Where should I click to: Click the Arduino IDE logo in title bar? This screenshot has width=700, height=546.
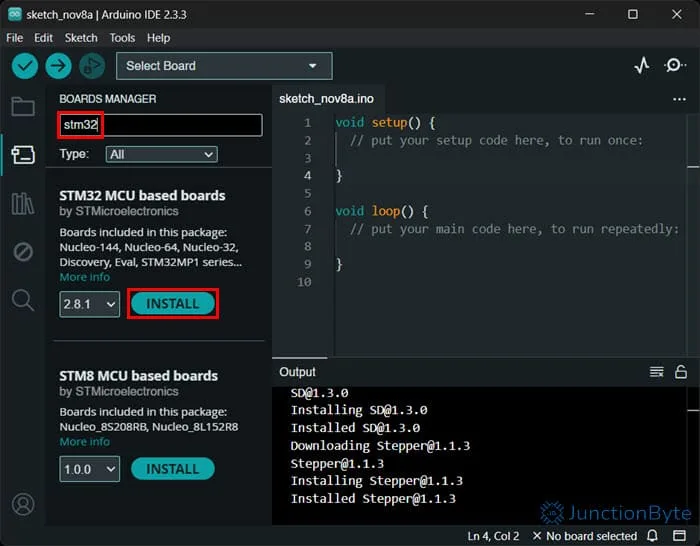14,14
